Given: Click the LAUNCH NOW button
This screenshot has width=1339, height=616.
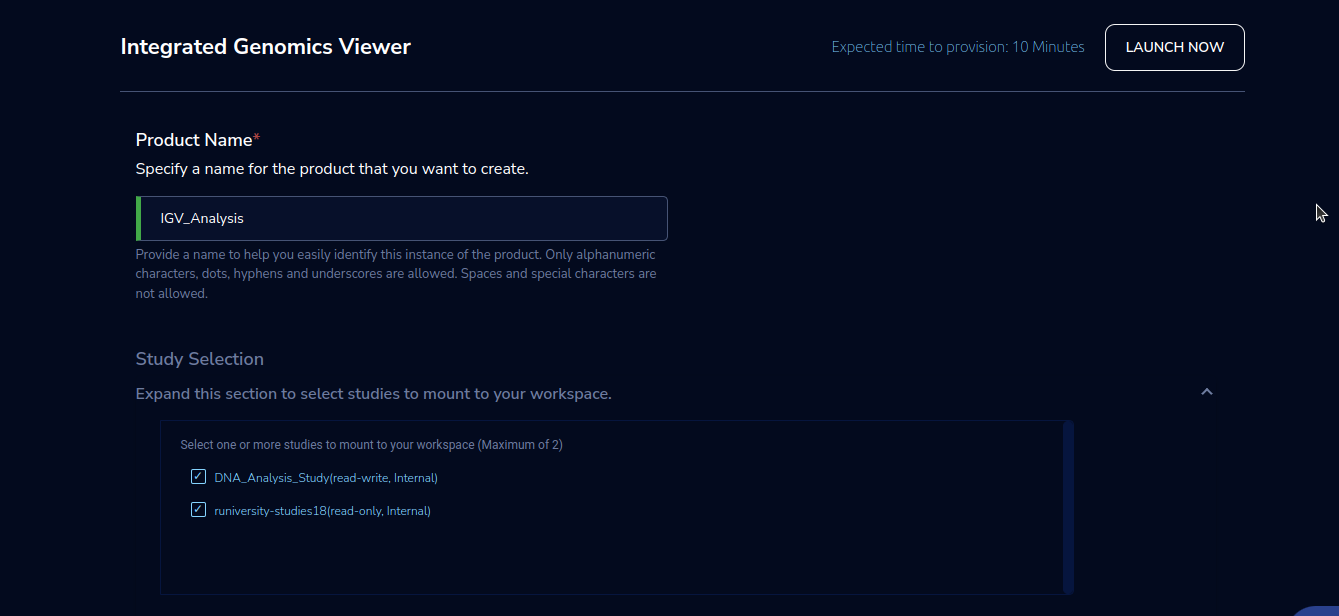Looking at the screenshot, I should pos(1174,47).
